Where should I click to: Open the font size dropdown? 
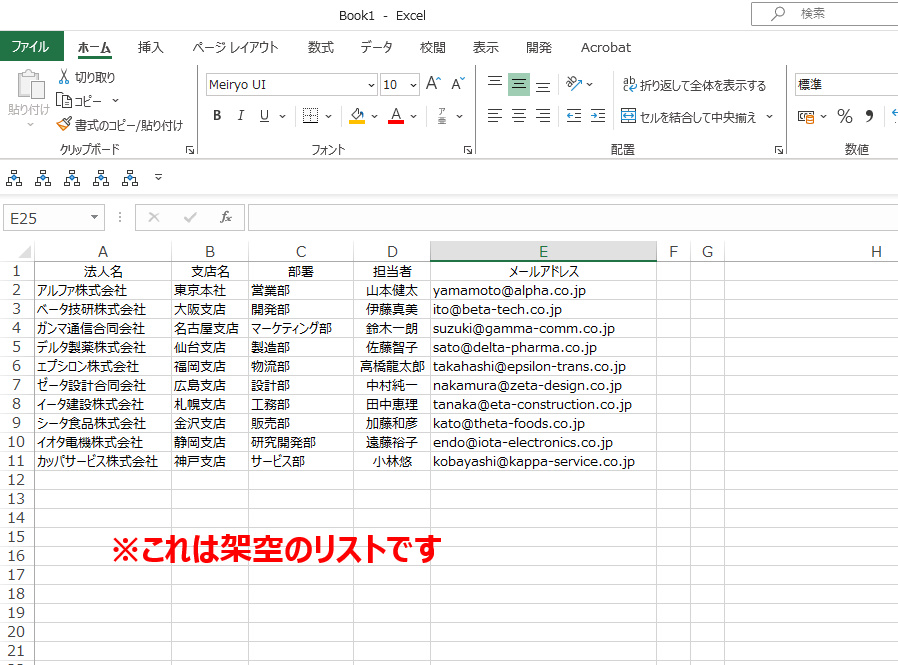[x=413, y=85]
